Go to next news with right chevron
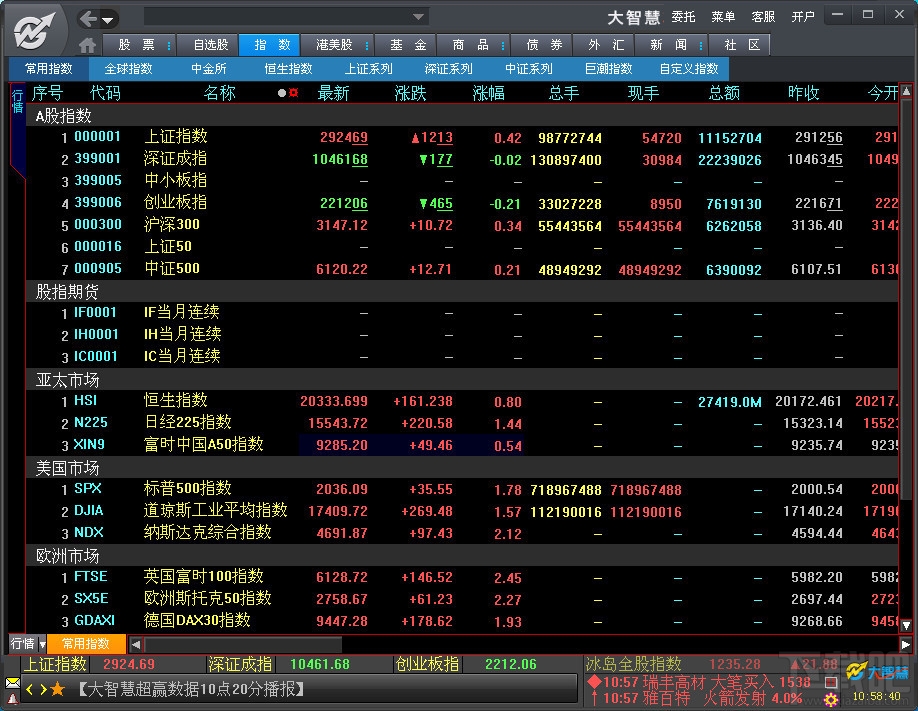The height and width of the screenshot is (711, 918). click(x=43, y=689)
